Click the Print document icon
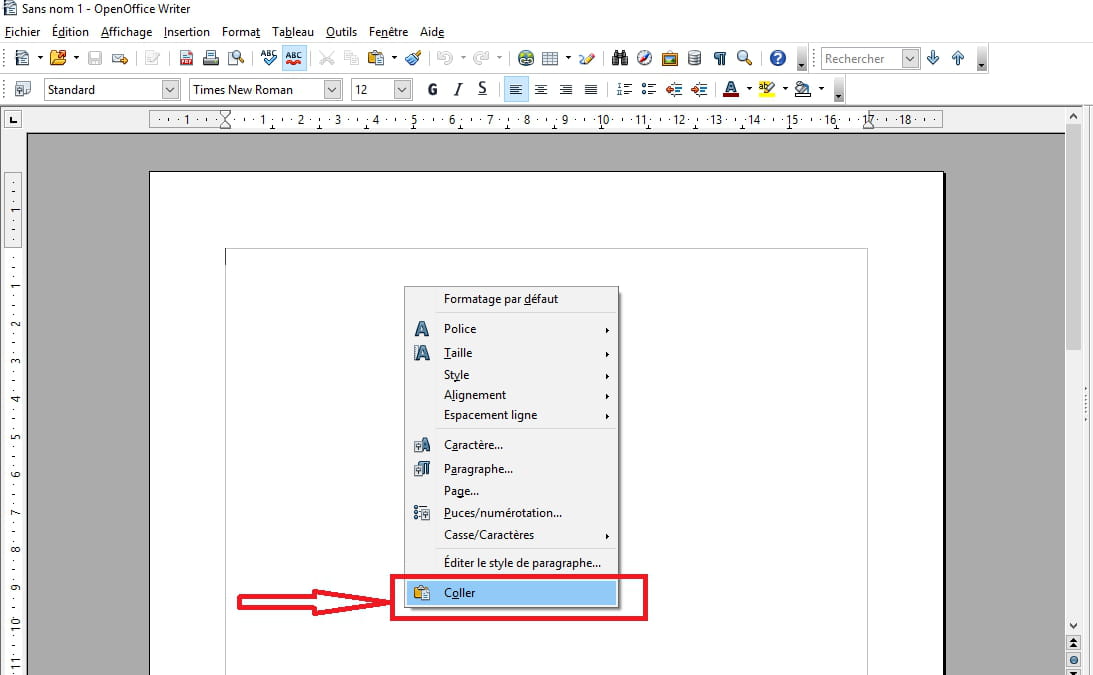The width and height of the screenshot is (1093, 675). click(211, 59)
